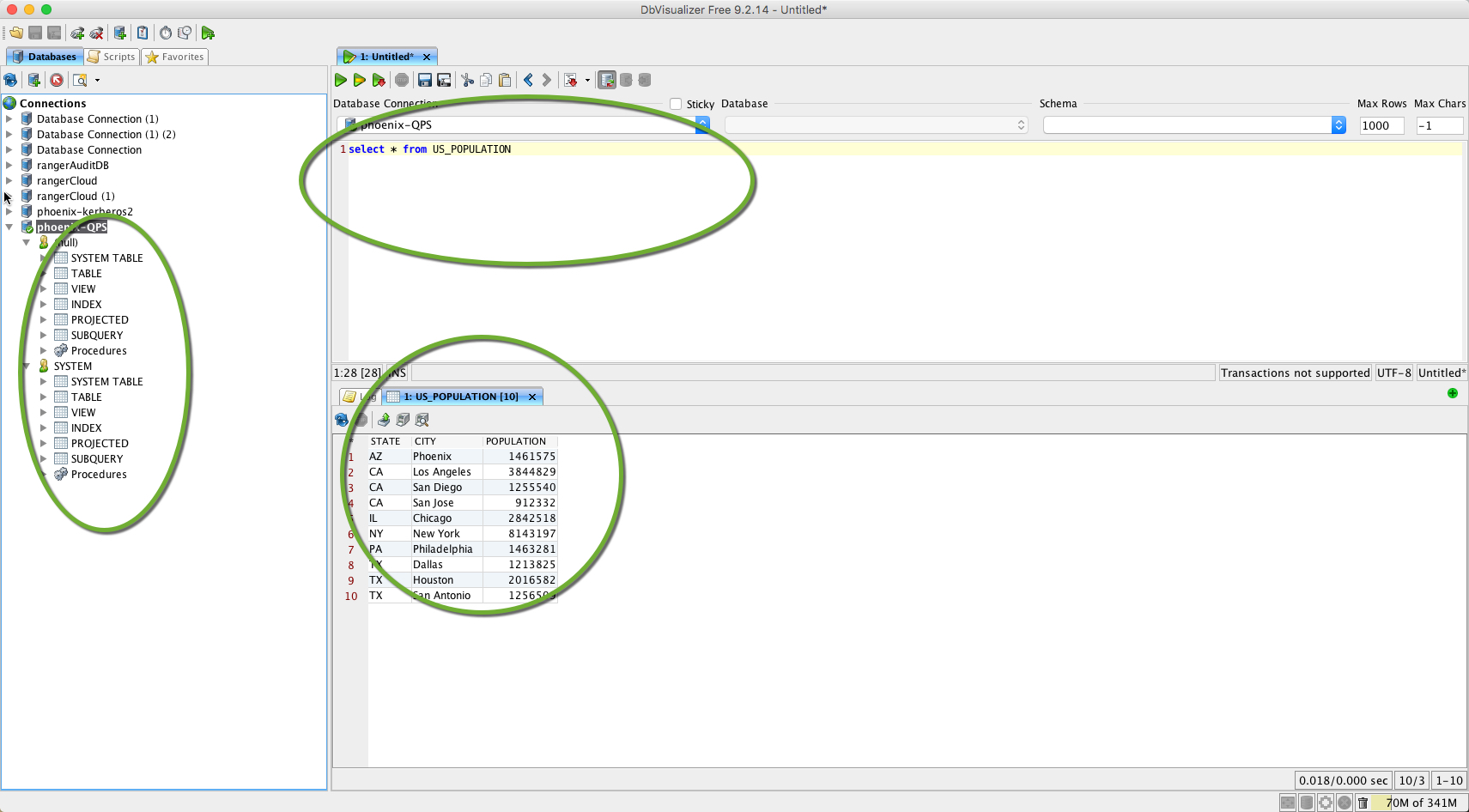
Task: Click the Stop execution icon in editor toolbar
Action: [x=402, y=80]
